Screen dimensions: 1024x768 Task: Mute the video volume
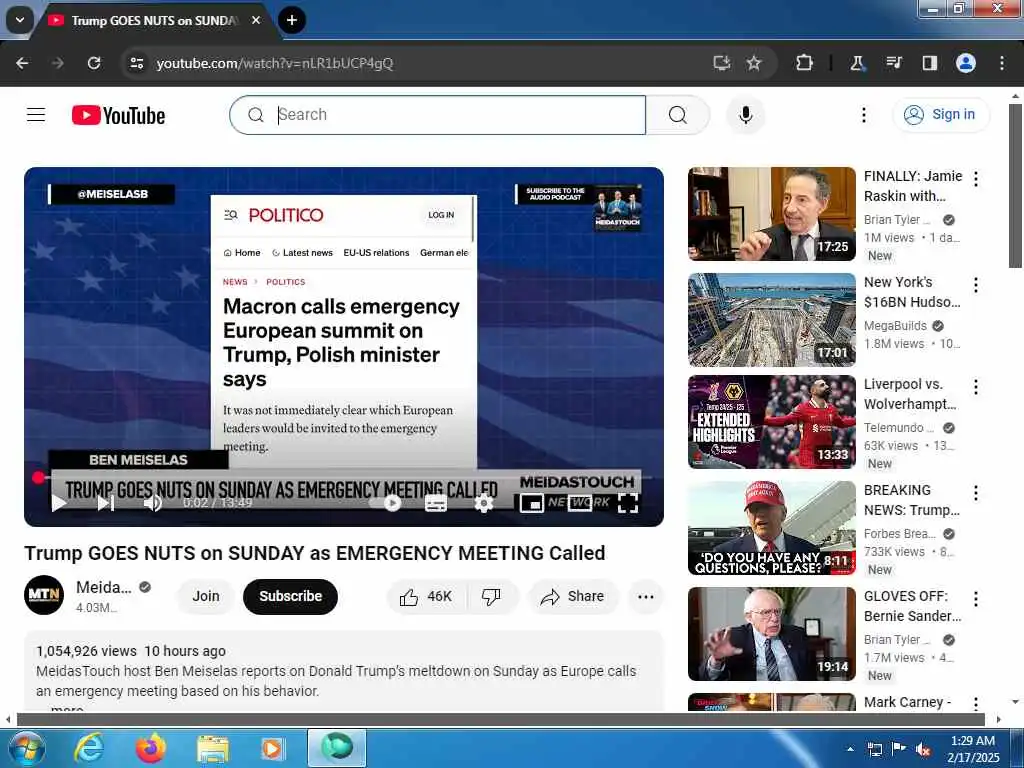pyautogui.click(x=152, y=503)
